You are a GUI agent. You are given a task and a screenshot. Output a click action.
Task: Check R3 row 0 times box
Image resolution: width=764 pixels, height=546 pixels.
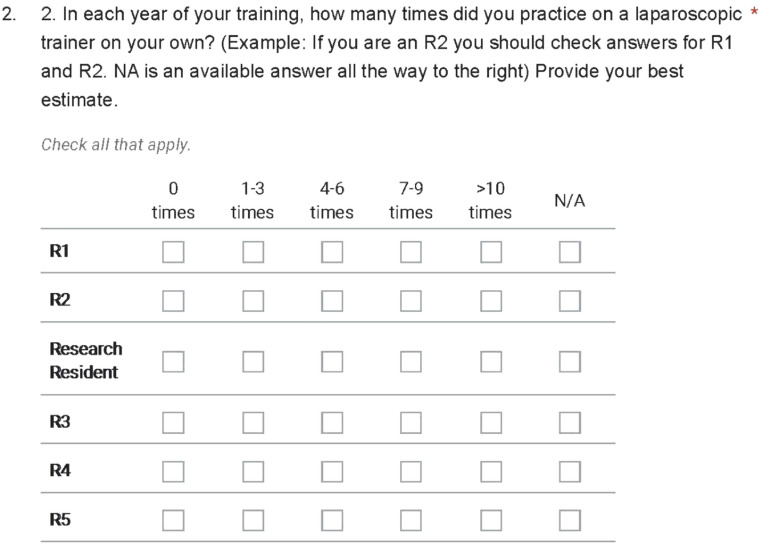coord(173,422)
